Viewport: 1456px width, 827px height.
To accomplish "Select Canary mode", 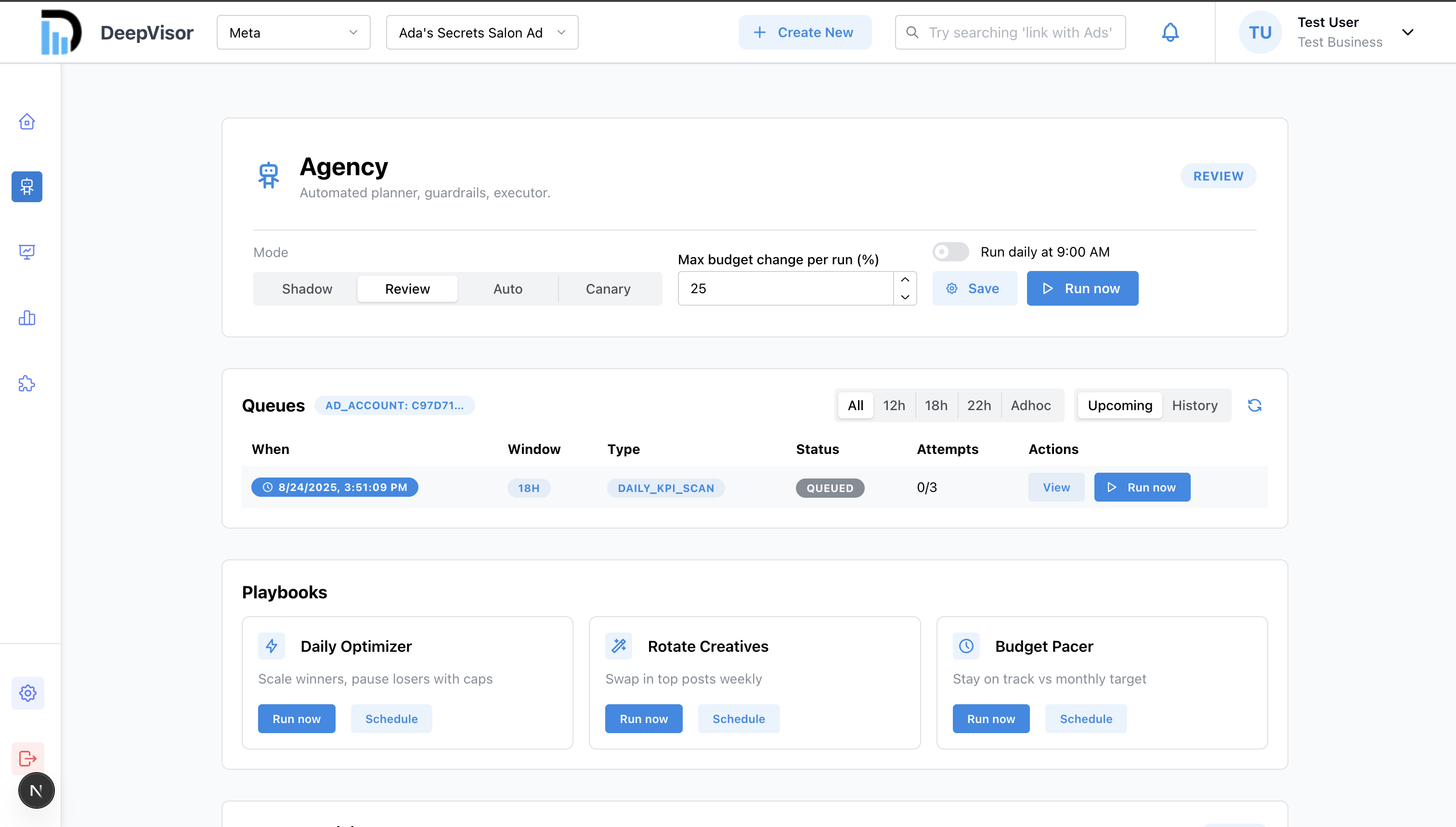I will [608, 288].
